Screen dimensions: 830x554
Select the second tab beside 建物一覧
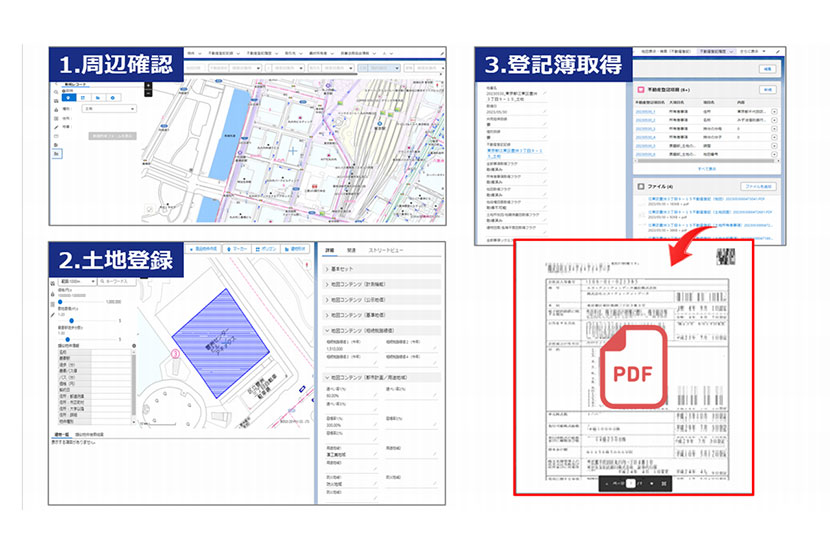click(x=89, y=434)
